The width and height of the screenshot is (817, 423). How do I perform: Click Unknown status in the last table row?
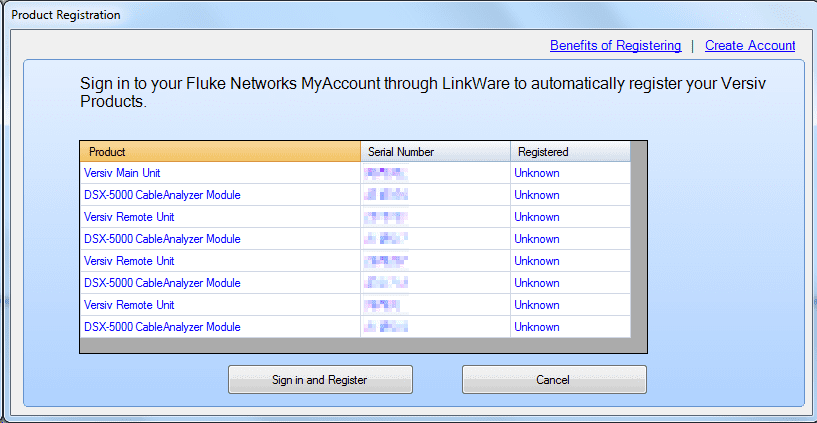click(537, 327)
